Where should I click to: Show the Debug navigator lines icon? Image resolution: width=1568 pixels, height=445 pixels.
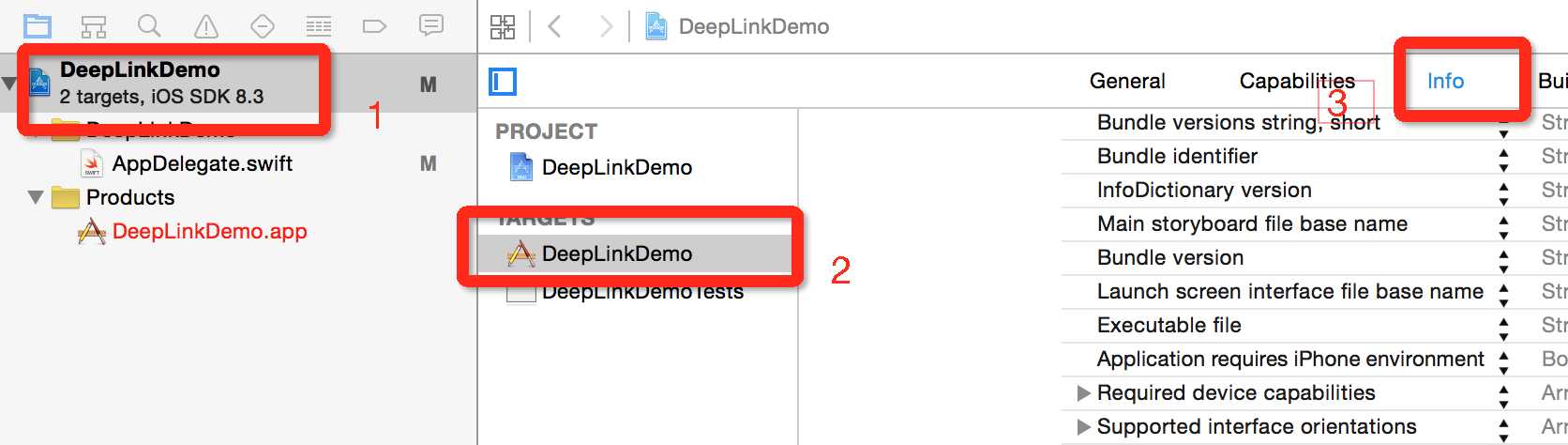319,26
